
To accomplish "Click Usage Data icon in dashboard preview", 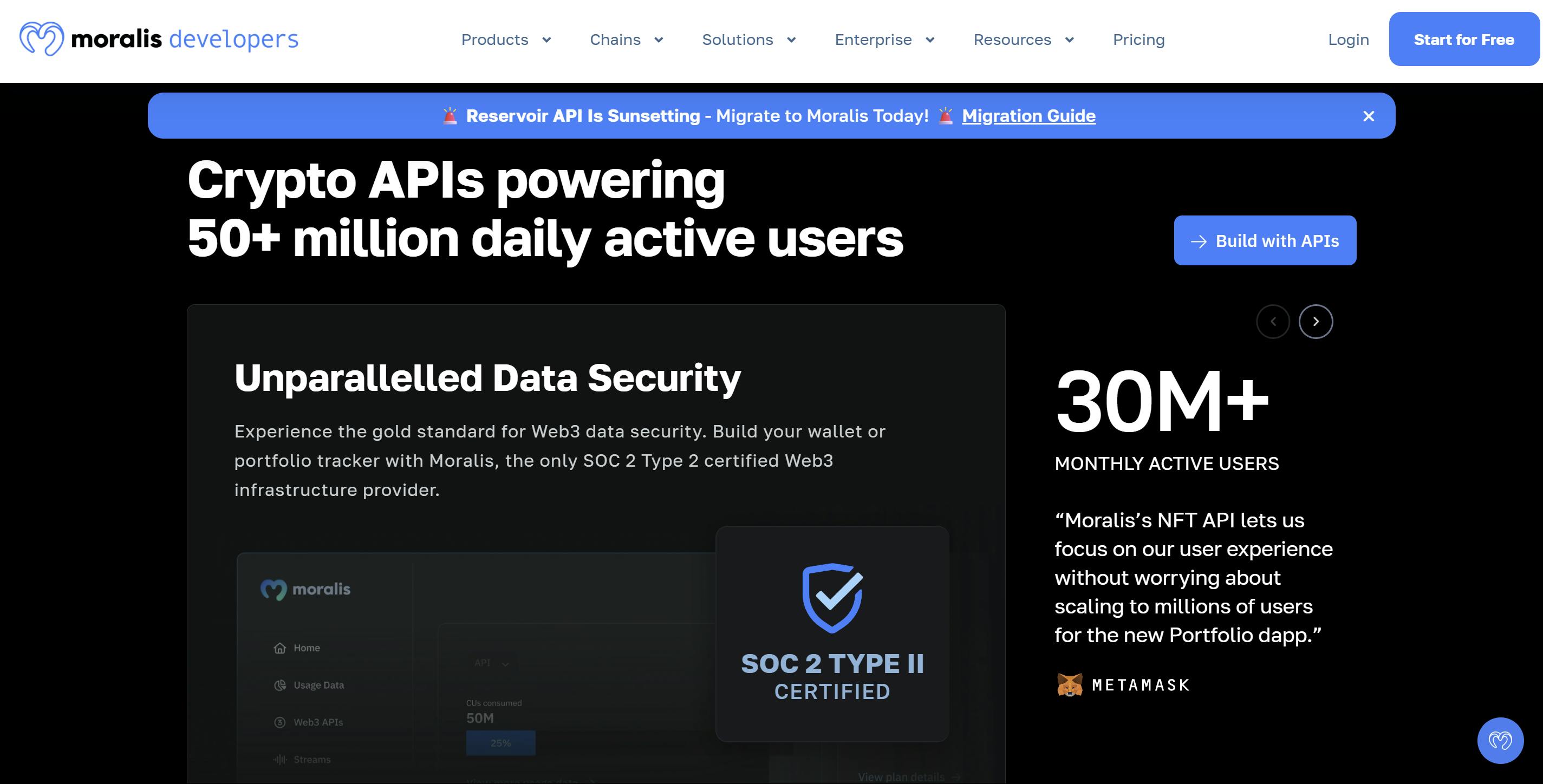I will tap(279, 685).
